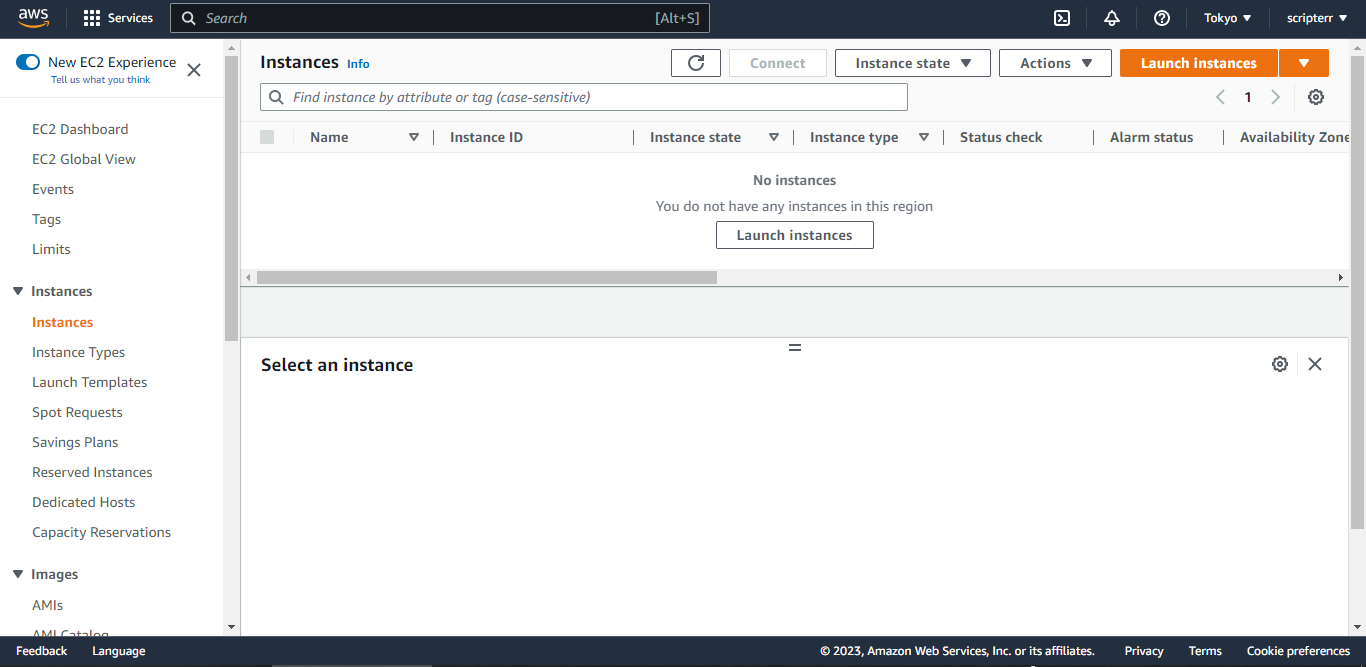Open Capacity Reservations page
Viewport: 1366px width, 667px height.
coord(101,532)
